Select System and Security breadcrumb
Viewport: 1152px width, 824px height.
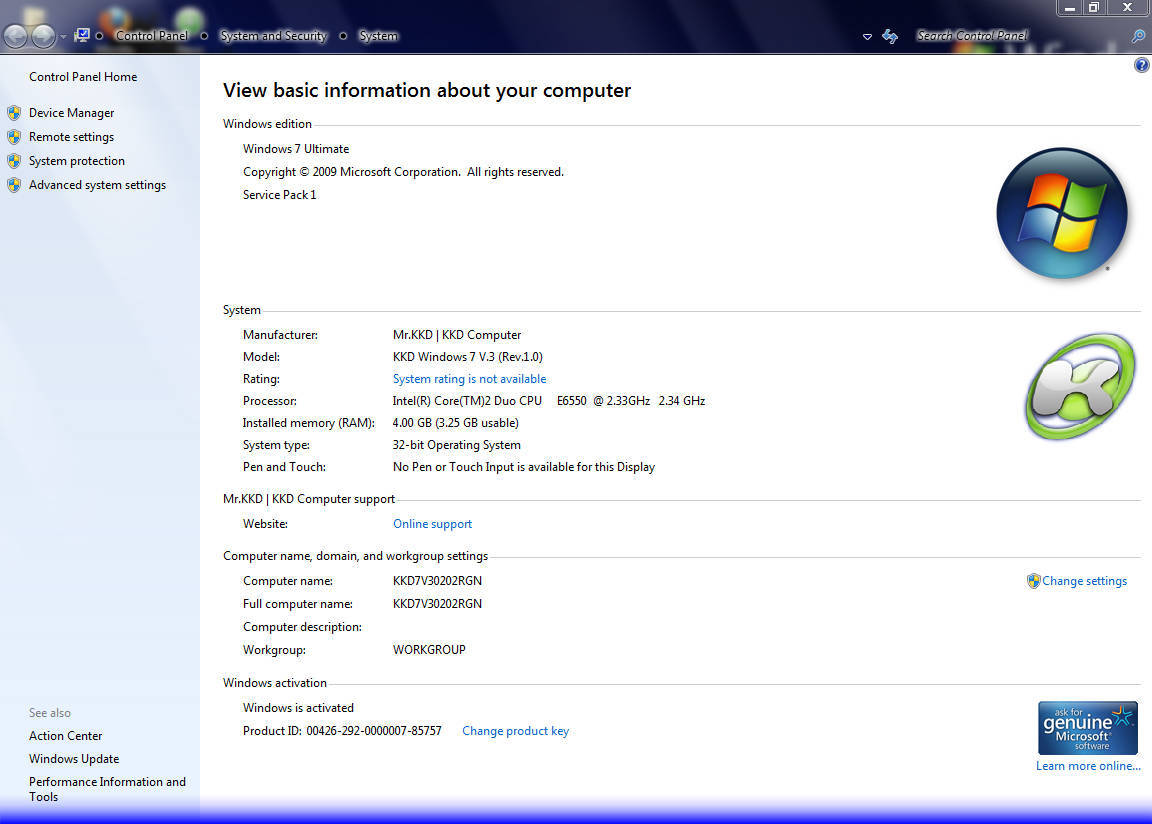(273, 35)
